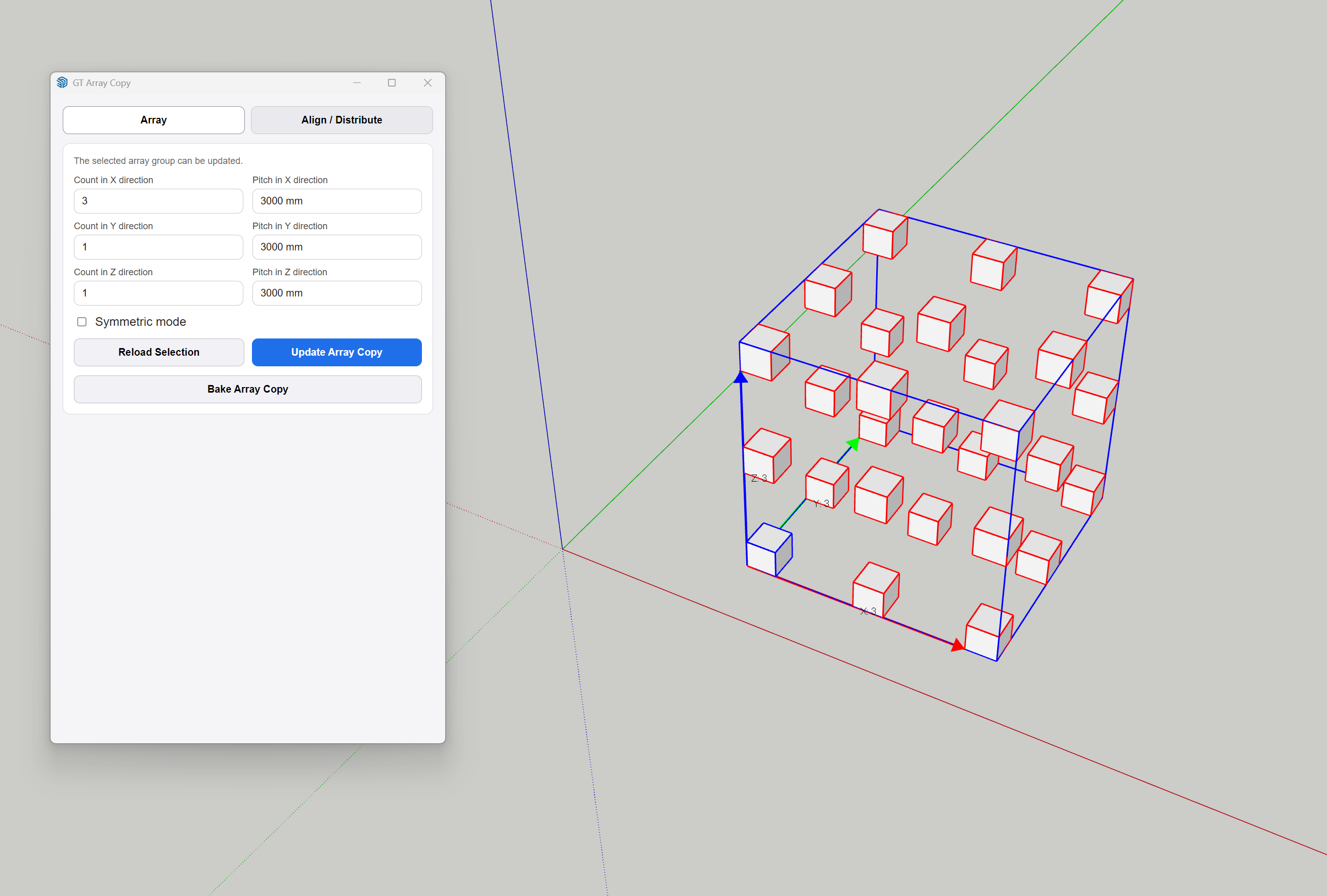Click the red X-axis arrowhead in the viewport

tap(958, 646)
